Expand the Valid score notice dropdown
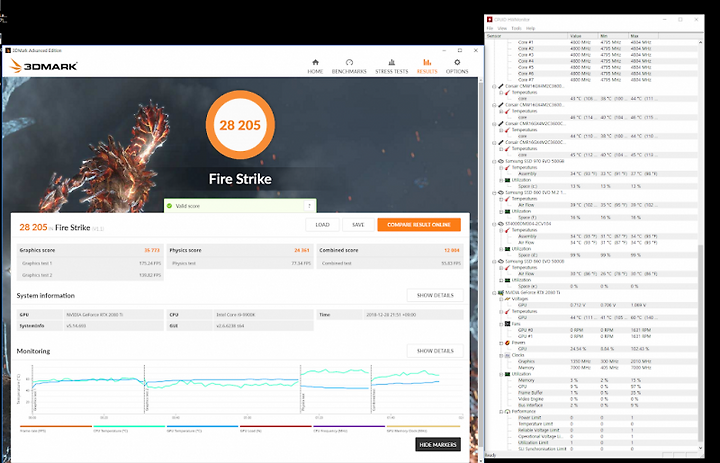Image resolution: width=720 pixels, height=463 pixels. point(309,206)
